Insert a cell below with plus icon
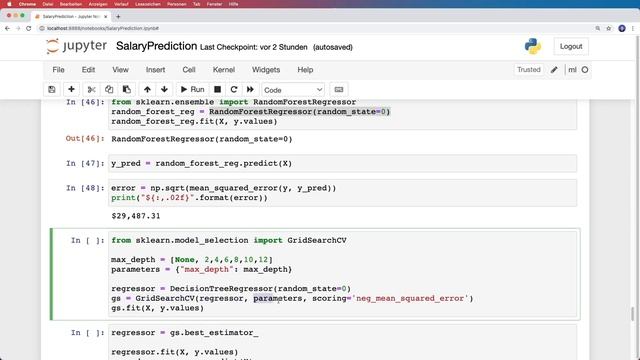The image size is (640, 360). click(71, 89)
